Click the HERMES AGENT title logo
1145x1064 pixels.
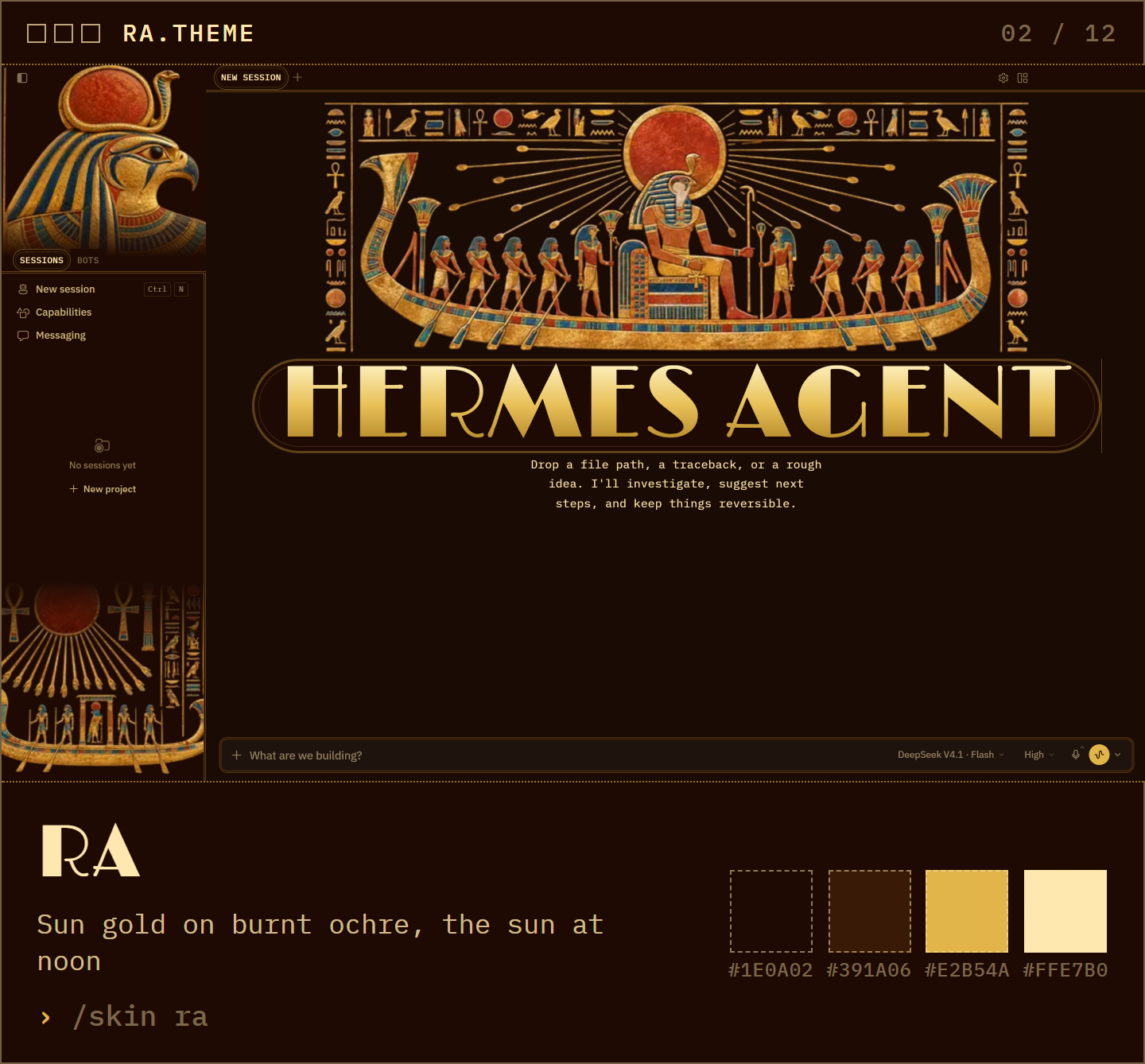click(x=677, y=406)
